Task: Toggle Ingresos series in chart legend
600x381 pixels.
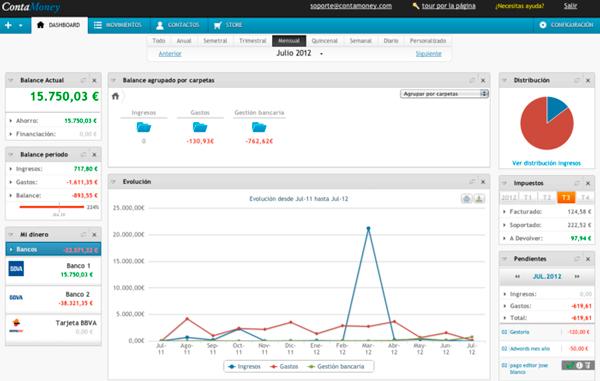Action: click(x=245, y=366)
